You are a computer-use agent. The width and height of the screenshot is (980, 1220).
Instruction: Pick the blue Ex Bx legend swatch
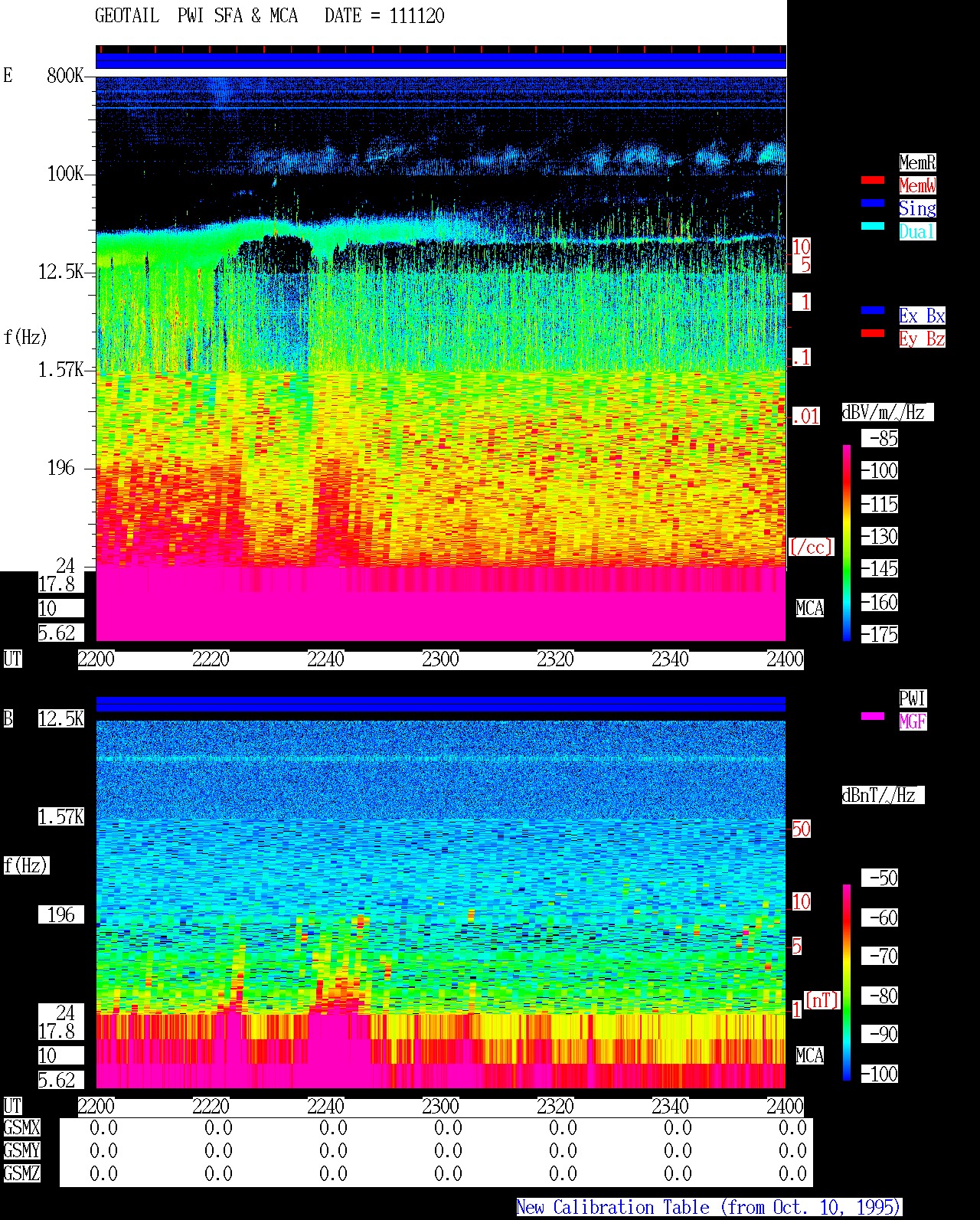(x=873, y=311)
